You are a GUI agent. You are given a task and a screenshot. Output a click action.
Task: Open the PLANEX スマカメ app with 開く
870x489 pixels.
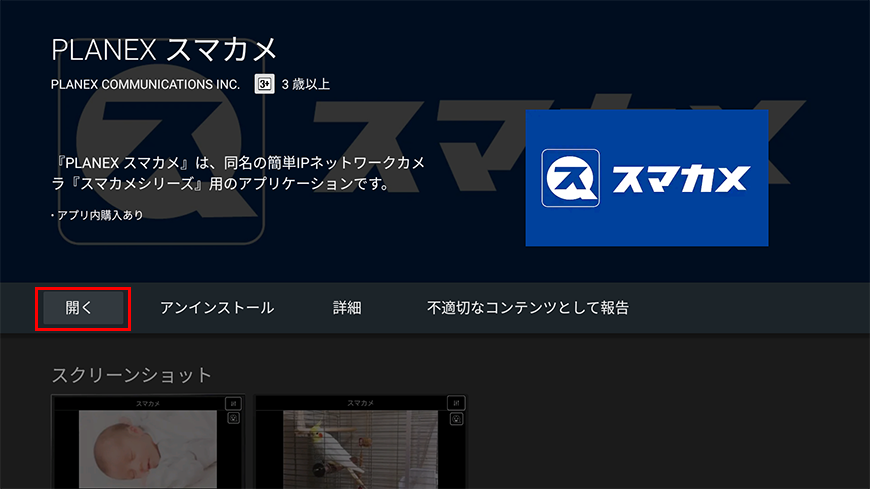[x=83, y=309]
